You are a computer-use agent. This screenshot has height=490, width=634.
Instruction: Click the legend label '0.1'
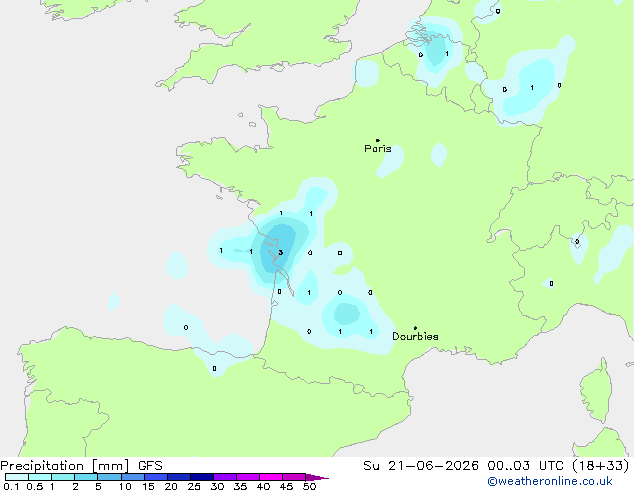point(11,486)
